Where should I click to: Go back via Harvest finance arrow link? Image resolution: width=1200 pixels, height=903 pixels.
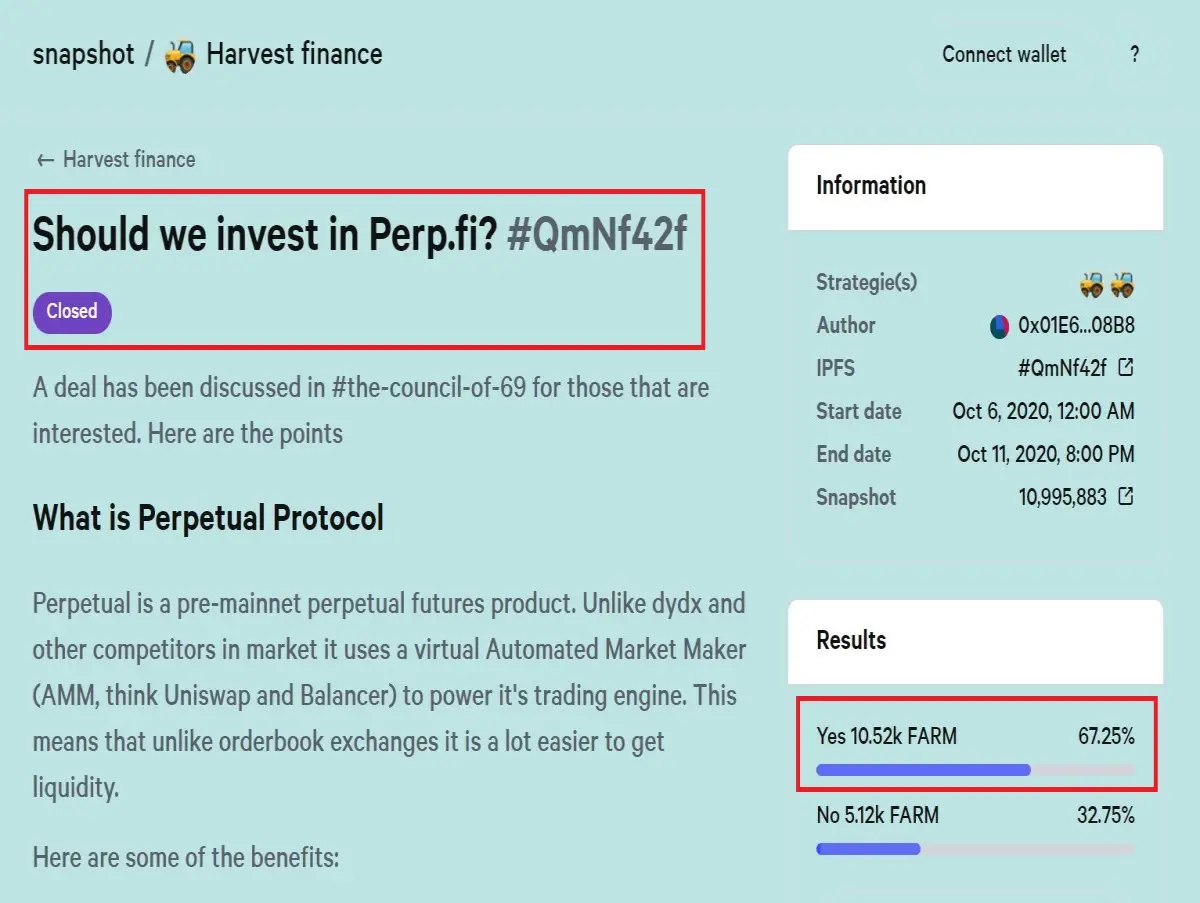116,159
